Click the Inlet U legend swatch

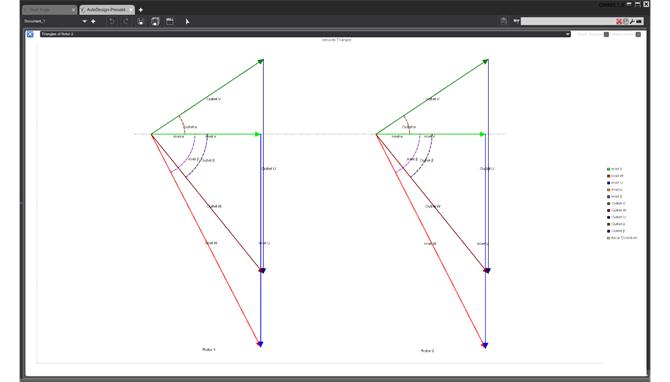(x=608, y=183)
